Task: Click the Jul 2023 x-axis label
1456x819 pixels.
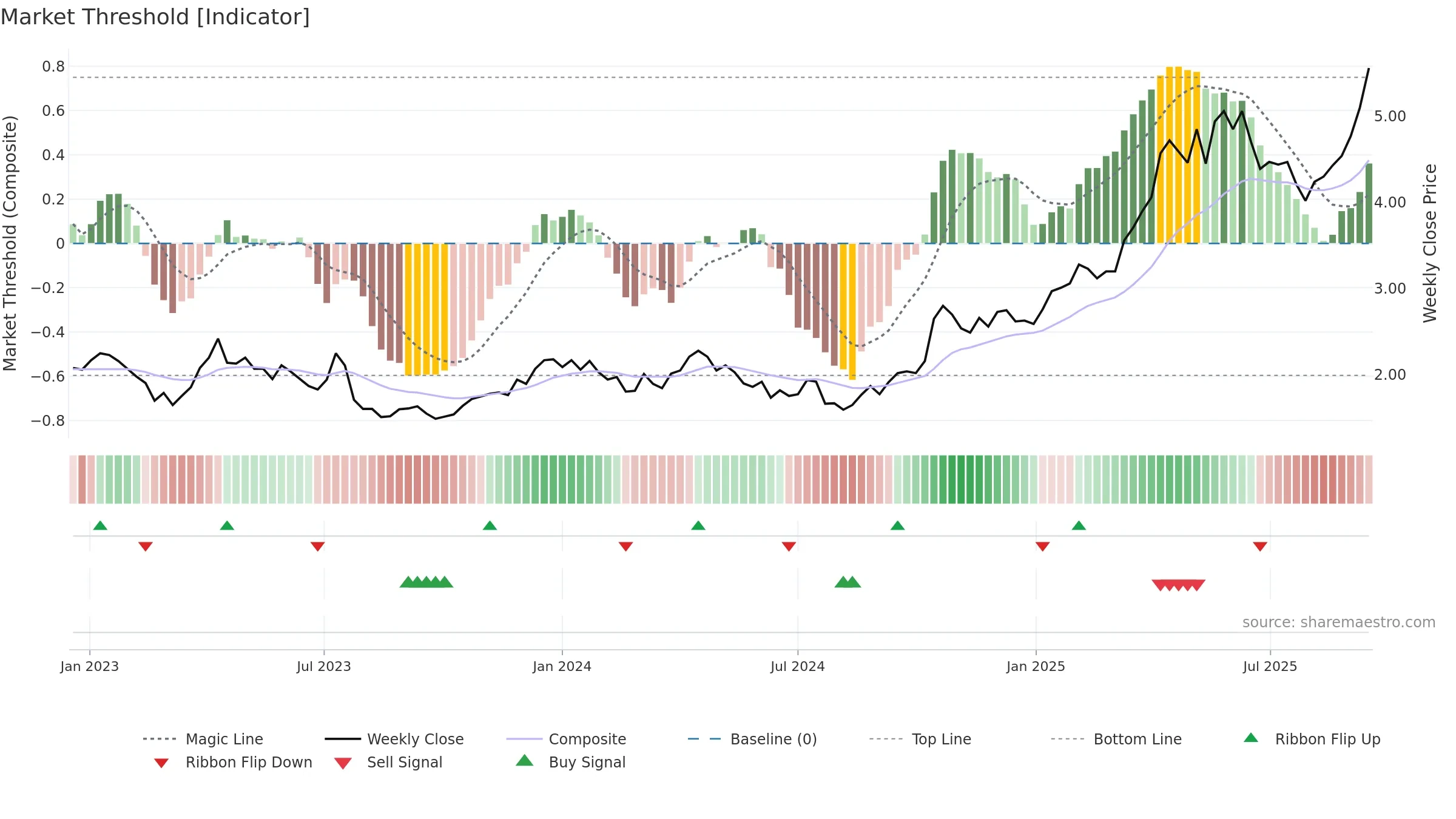Action: click(323, 666)
